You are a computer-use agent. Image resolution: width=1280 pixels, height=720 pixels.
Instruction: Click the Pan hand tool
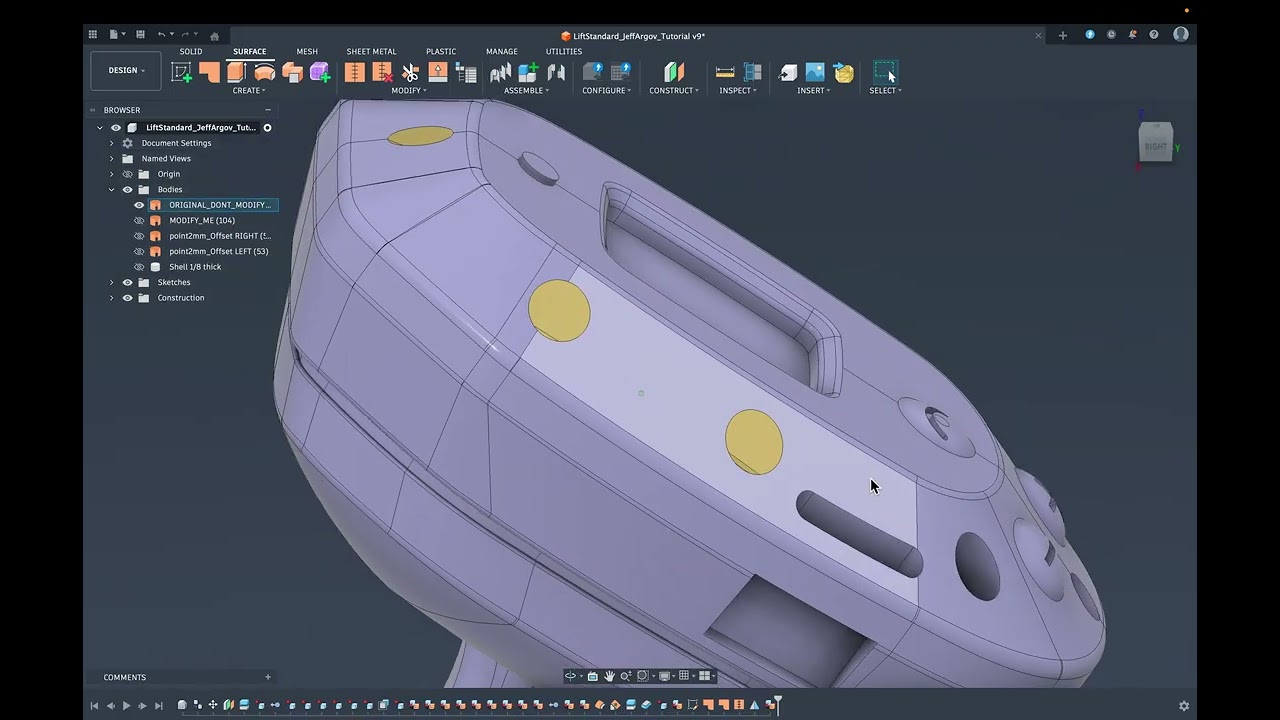pos(609,676)
